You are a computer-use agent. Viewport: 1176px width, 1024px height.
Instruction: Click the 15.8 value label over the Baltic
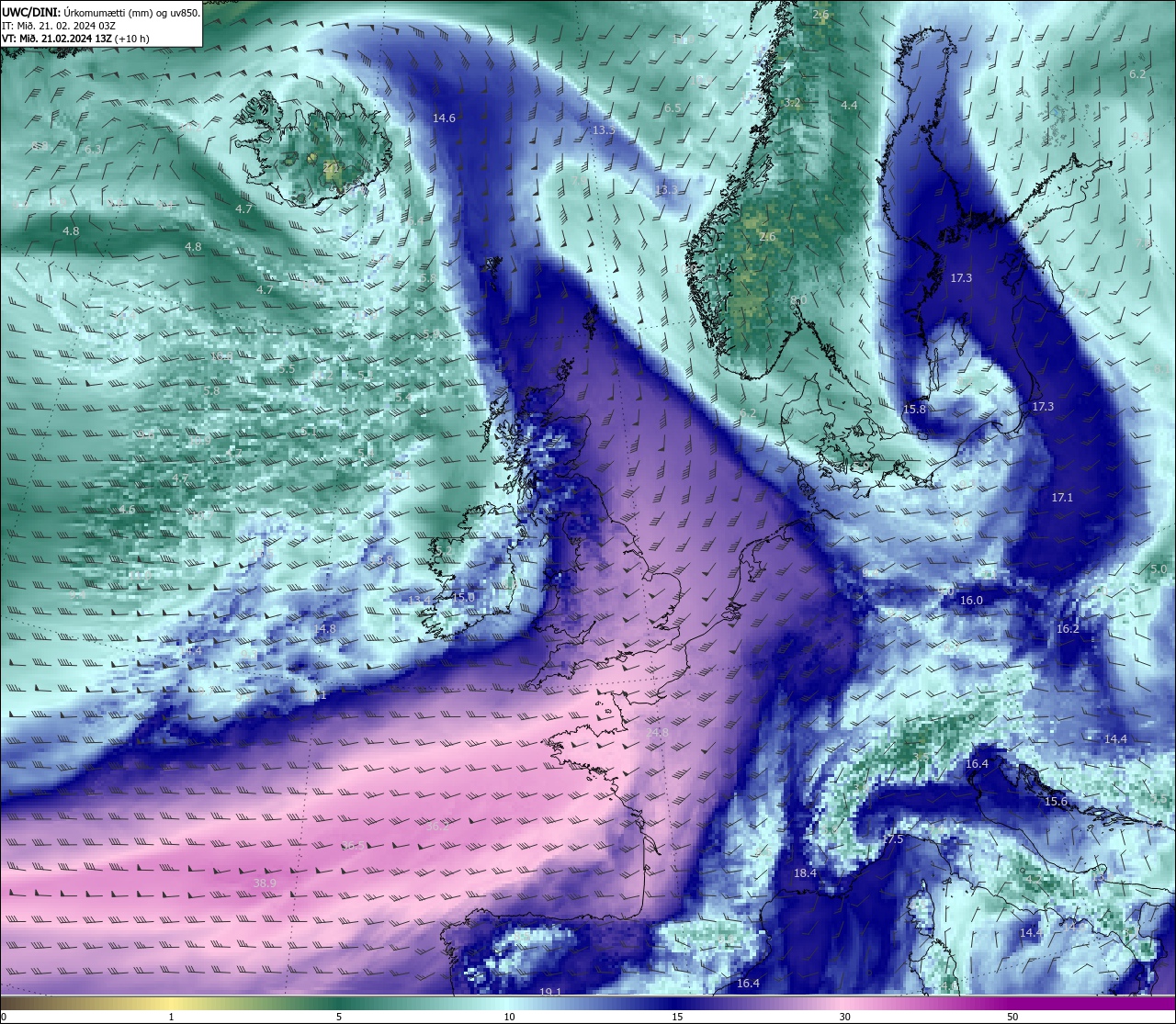pyautogui.click(x=914, y=410)
